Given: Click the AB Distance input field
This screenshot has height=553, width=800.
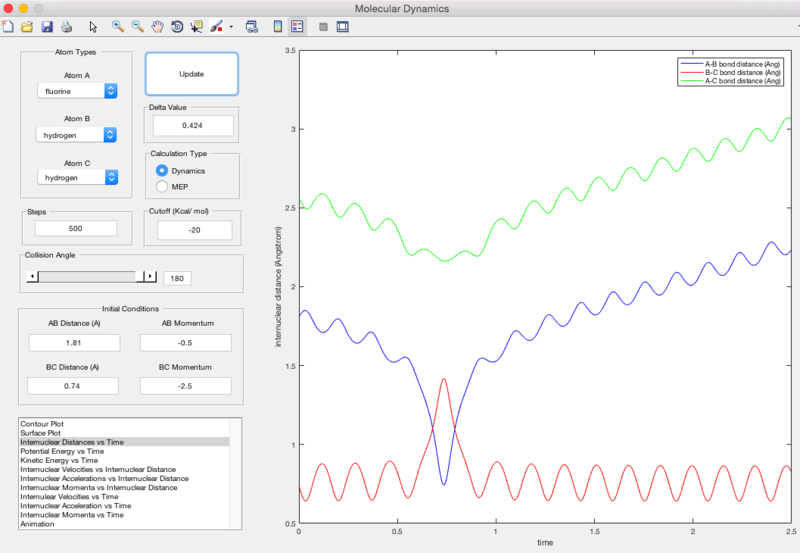Looking at the screenshot, I should click(74, 343).
